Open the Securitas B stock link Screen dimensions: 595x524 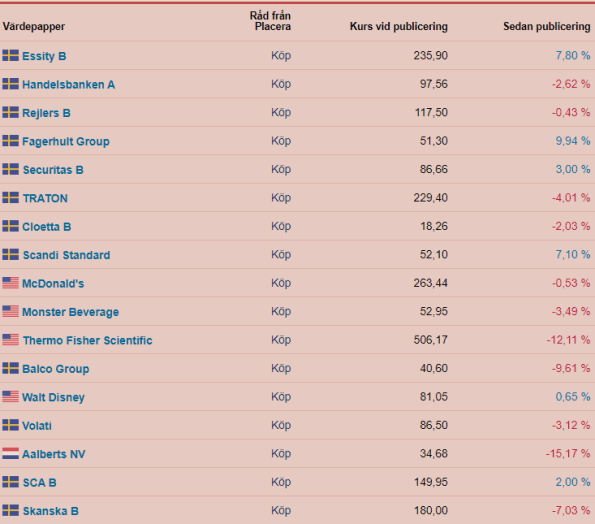[53, 170]
